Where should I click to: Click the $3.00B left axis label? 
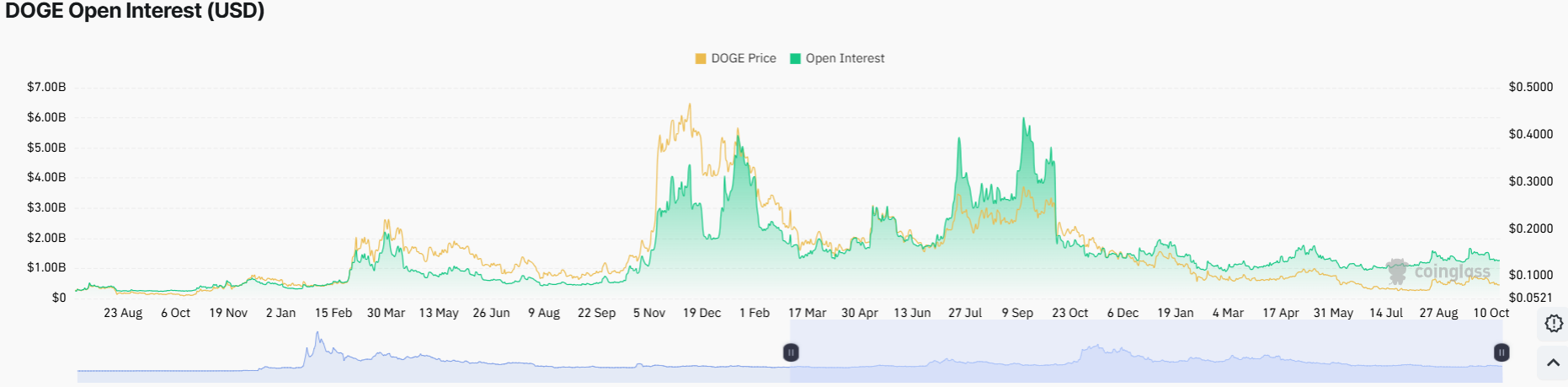coord(46,207)
